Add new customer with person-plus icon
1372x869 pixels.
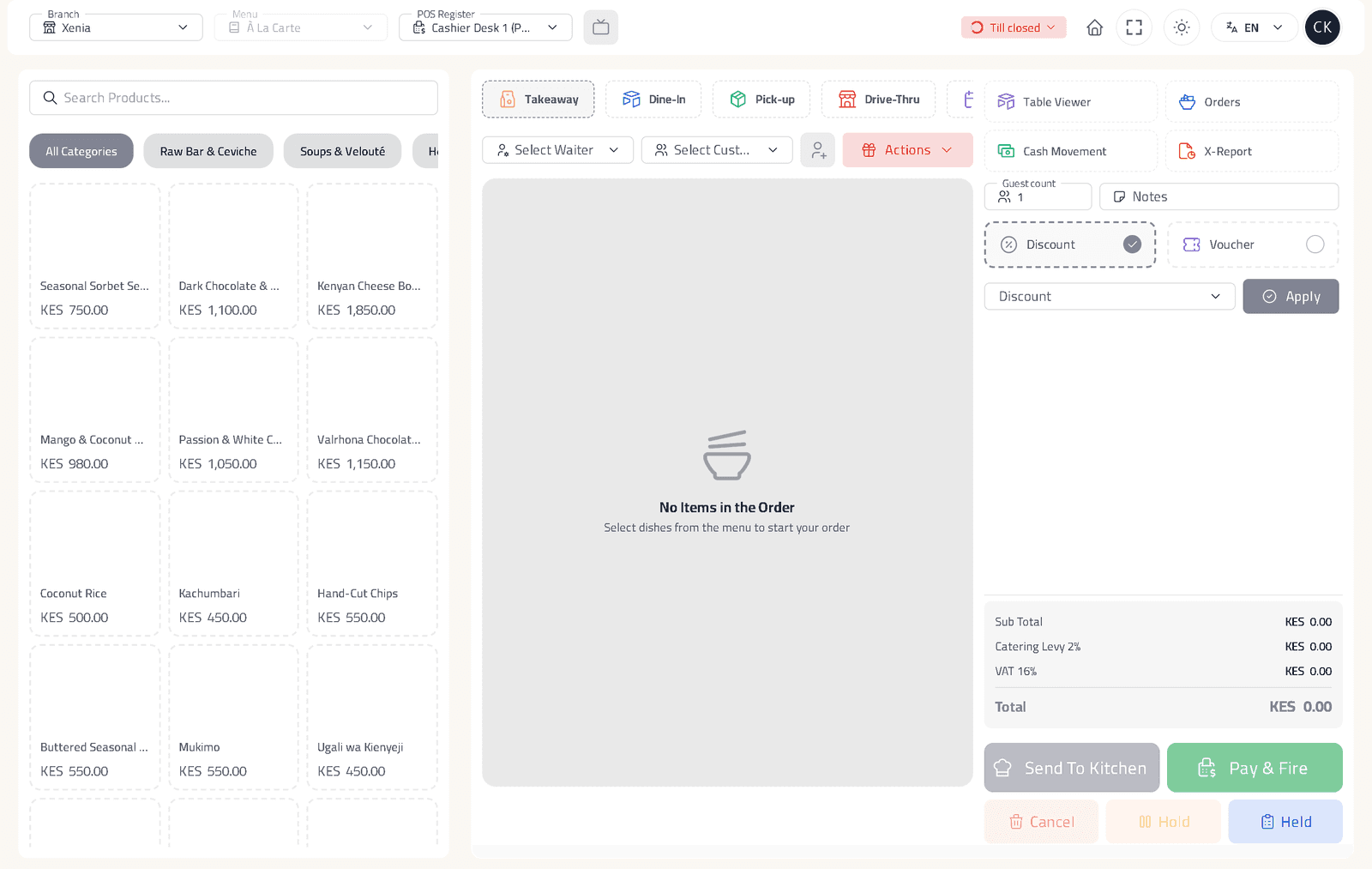(x=818, y=150)
